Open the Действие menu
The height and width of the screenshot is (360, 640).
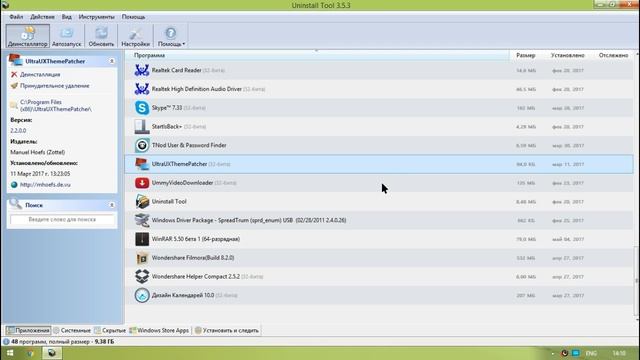point(42,17)
